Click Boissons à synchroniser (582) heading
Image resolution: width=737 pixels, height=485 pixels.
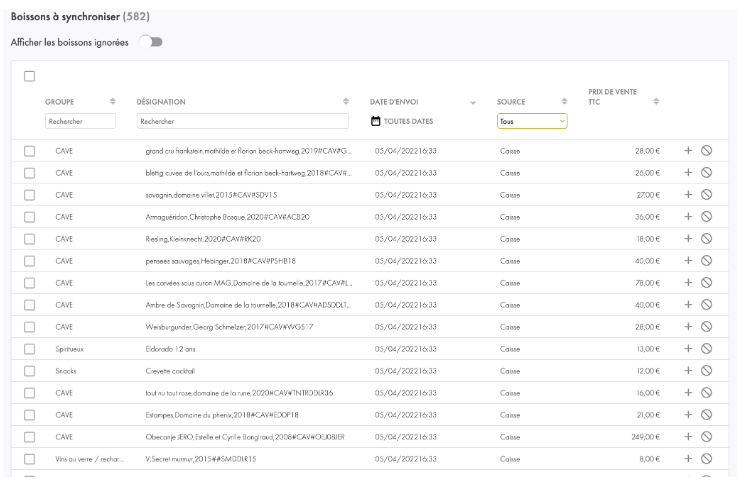point(80,16)
